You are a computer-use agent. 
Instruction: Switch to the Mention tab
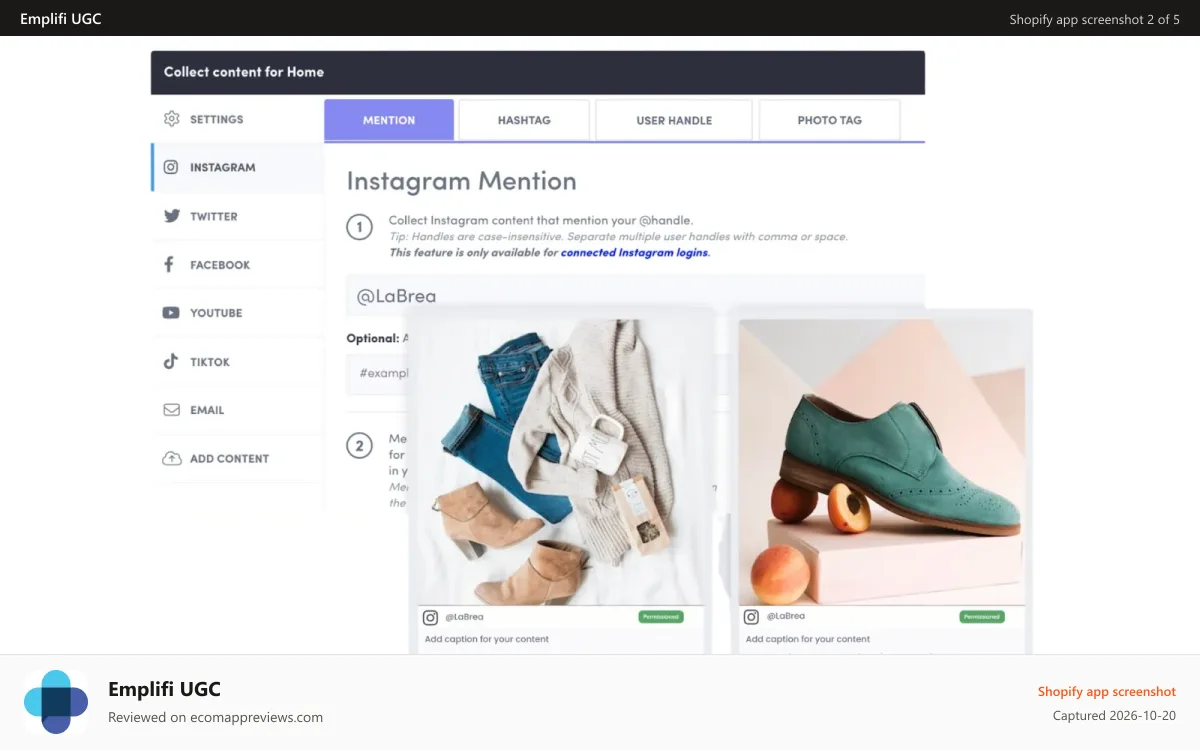(x=389, y=120)
